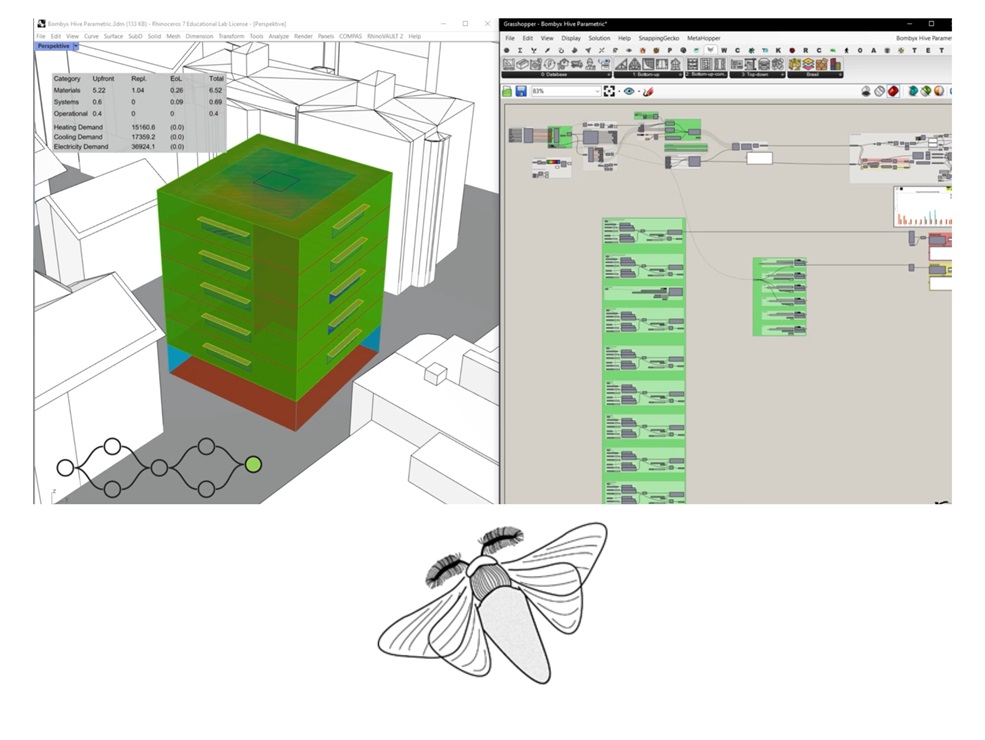Click the bar chart preview on Grasshopper canvas
This screenshot has height=740, width=985.
[923, 206]
